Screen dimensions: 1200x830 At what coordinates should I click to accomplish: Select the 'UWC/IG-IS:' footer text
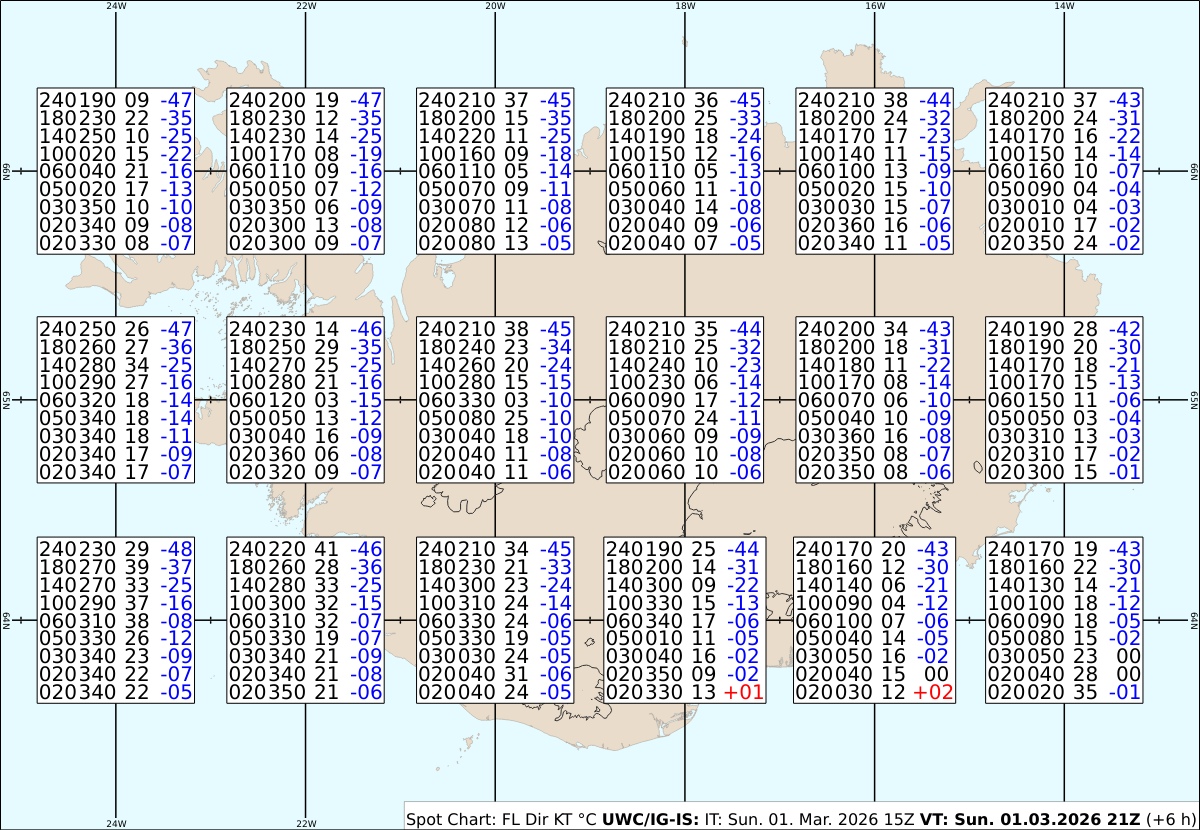click(x=651, y=818)
